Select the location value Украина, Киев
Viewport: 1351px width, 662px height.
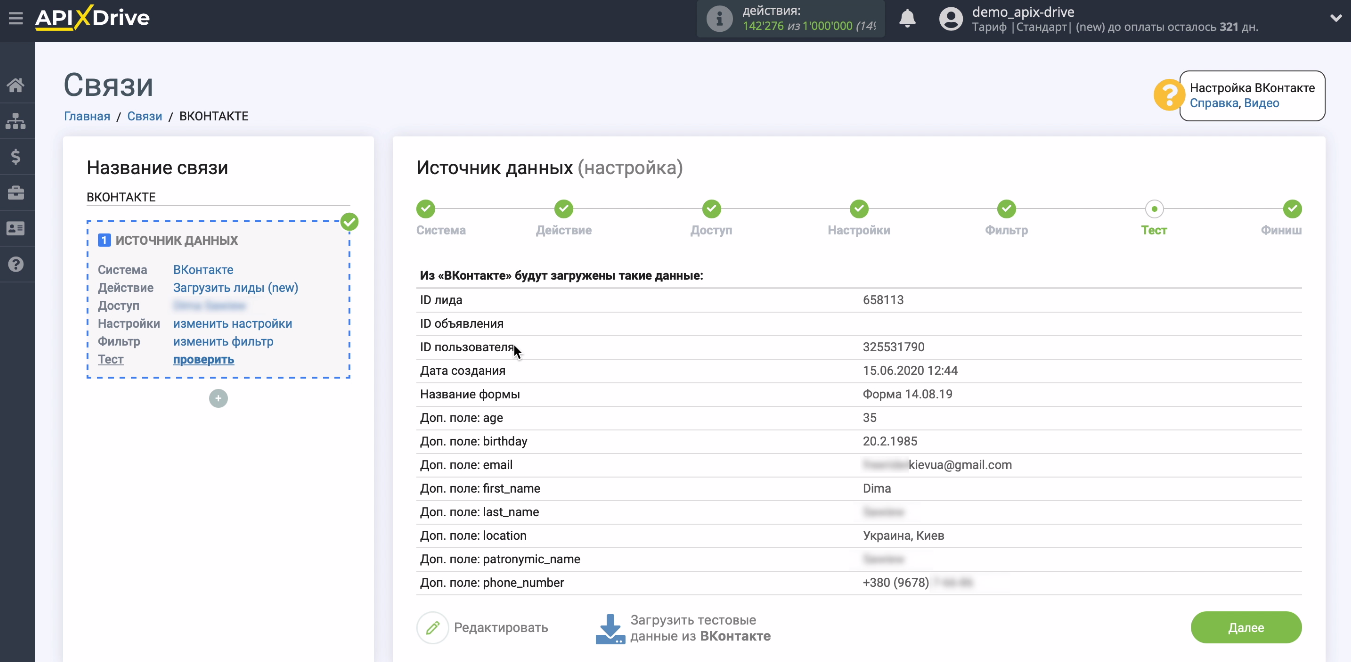(x=904, y=536)
